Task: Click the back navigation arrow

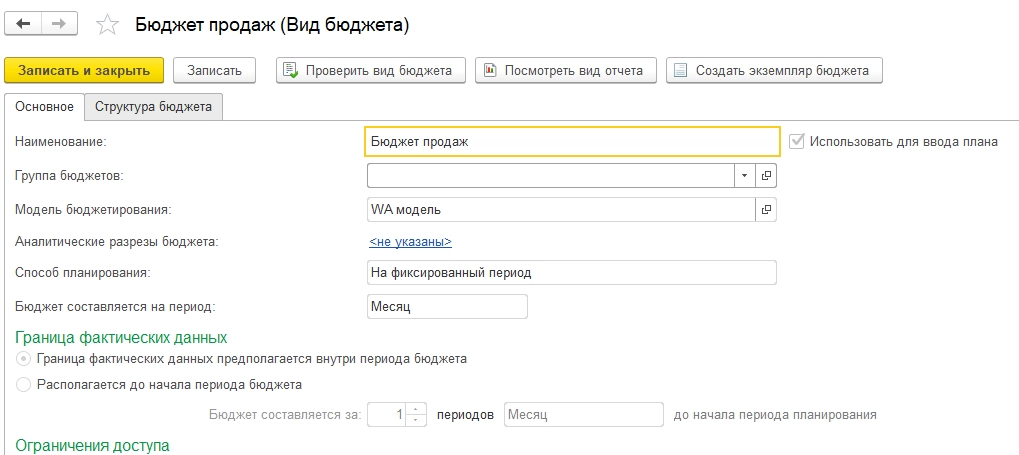Action: [x=24, y=23]
